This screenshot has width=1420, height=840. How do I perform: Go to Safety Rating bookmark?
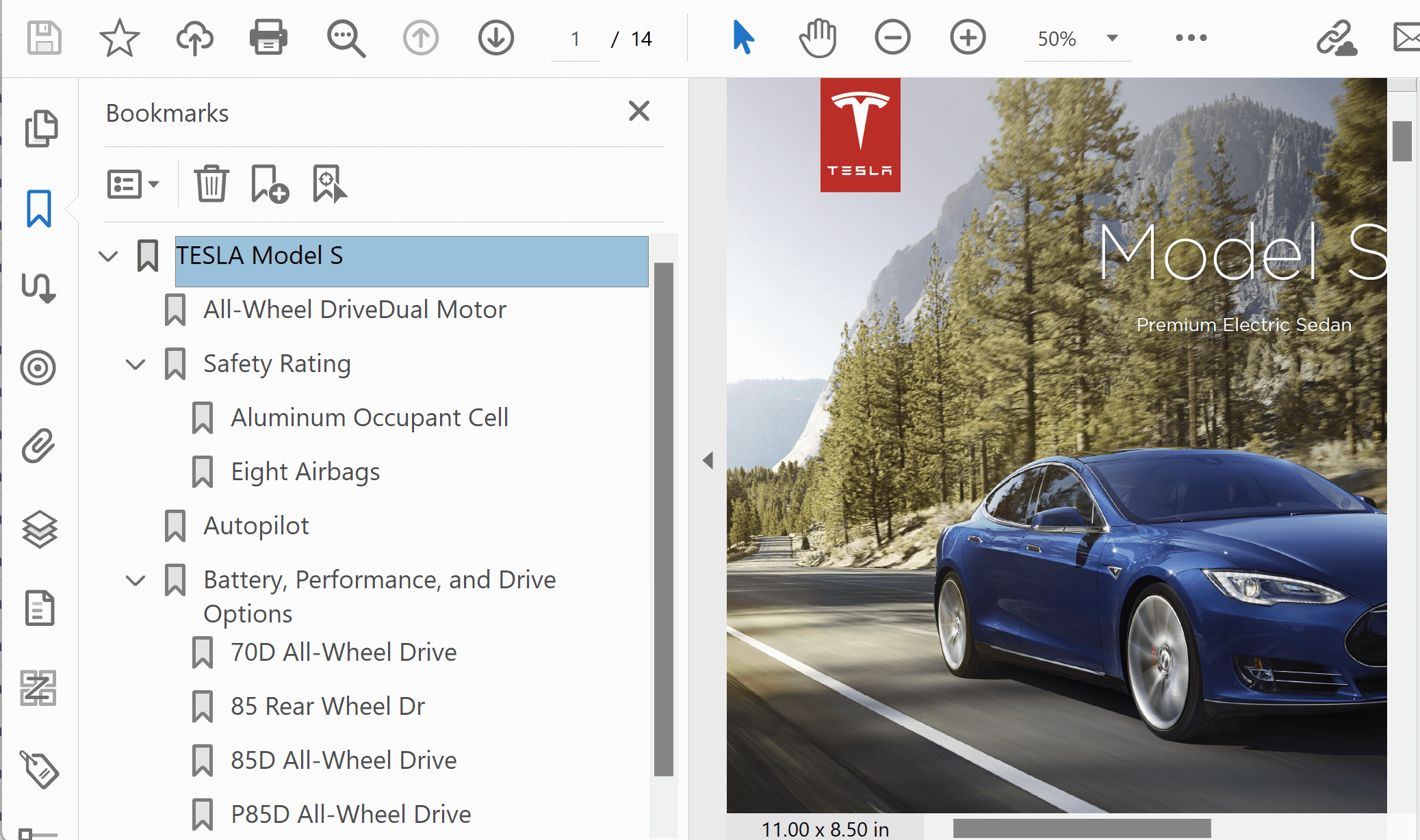[277, 364]
